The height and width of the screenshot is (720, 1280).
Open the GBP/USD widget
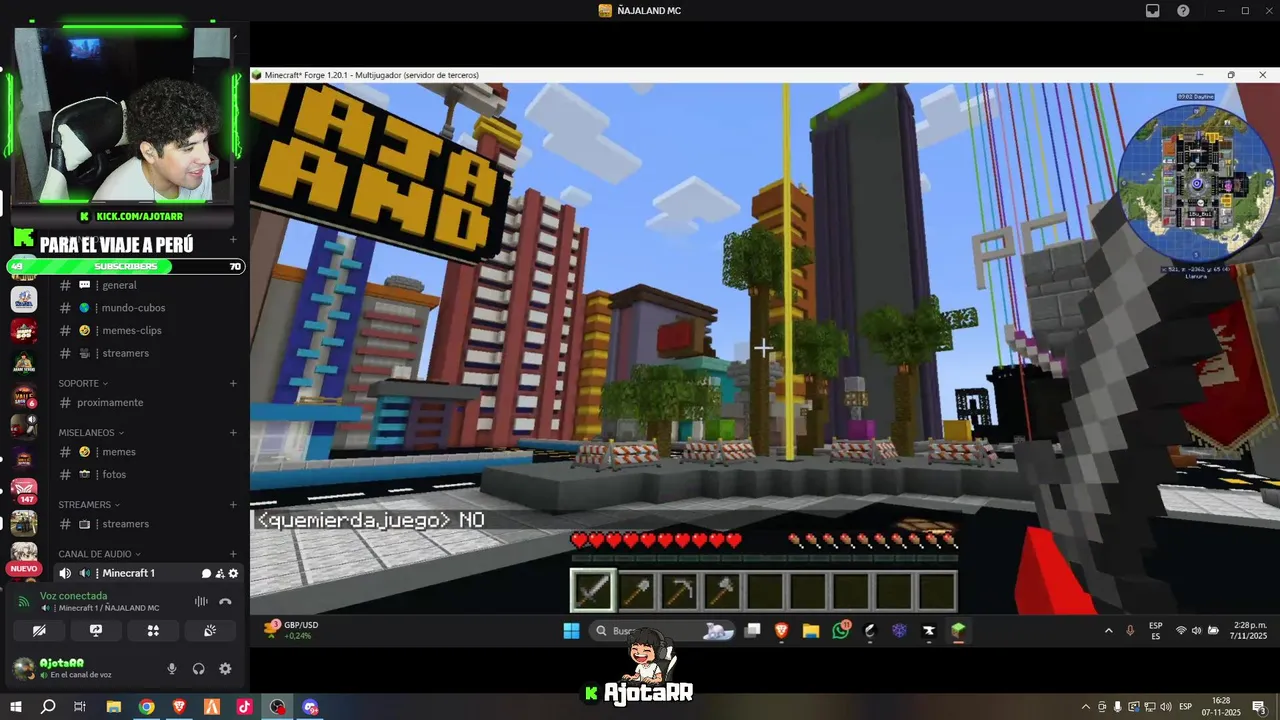click(290, 630)
